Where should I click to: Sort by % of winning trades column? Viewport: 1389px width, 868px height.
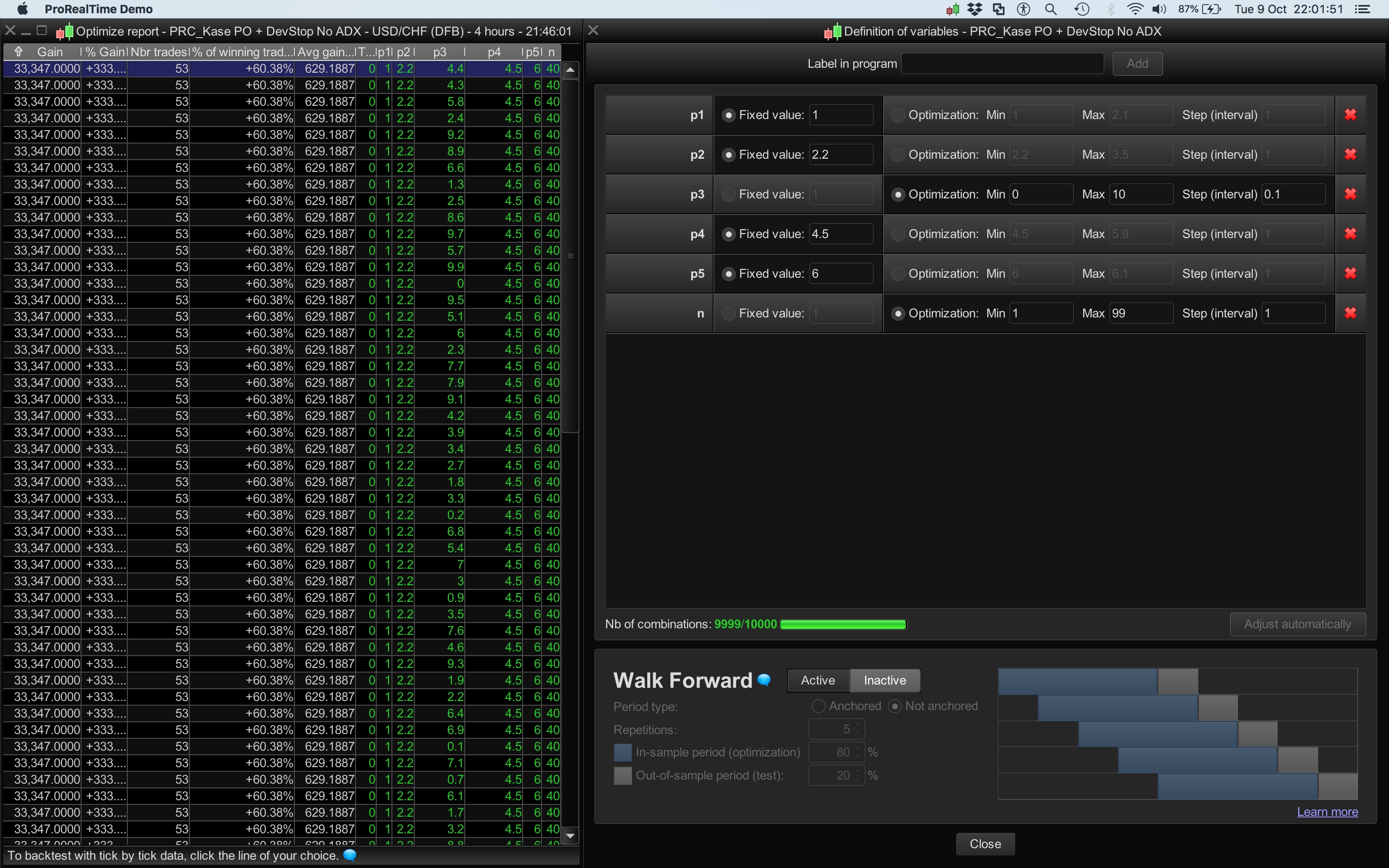point(242,52)
